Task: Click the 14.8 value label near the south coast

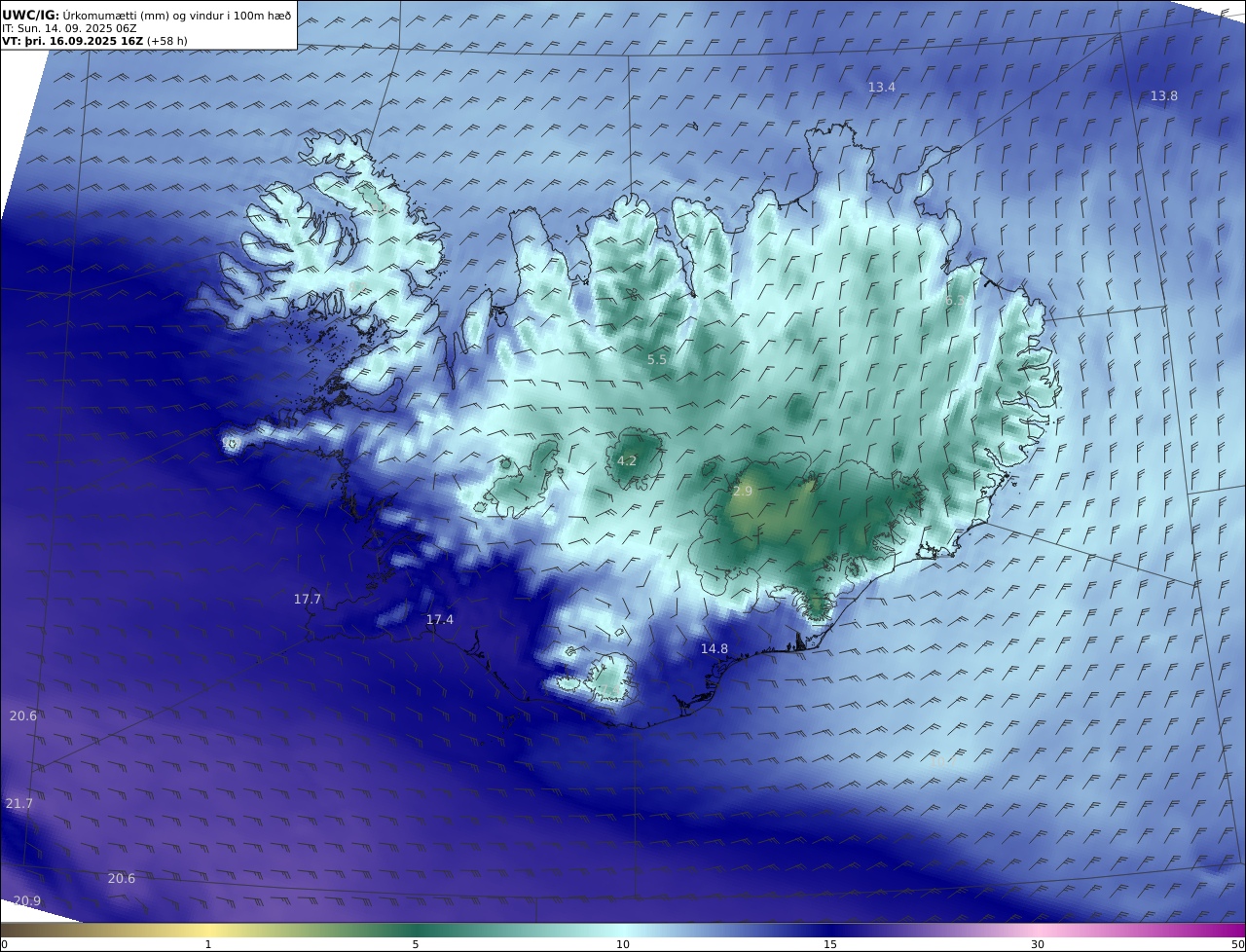Action: pyautogui.click(x=715, y=649)
